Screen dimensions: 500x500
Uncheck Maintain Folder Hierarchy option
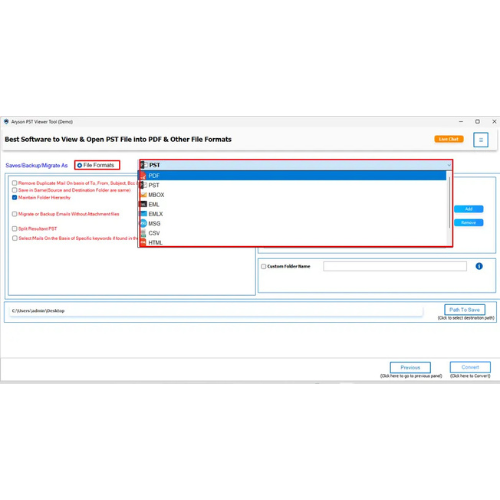point(14,197)
